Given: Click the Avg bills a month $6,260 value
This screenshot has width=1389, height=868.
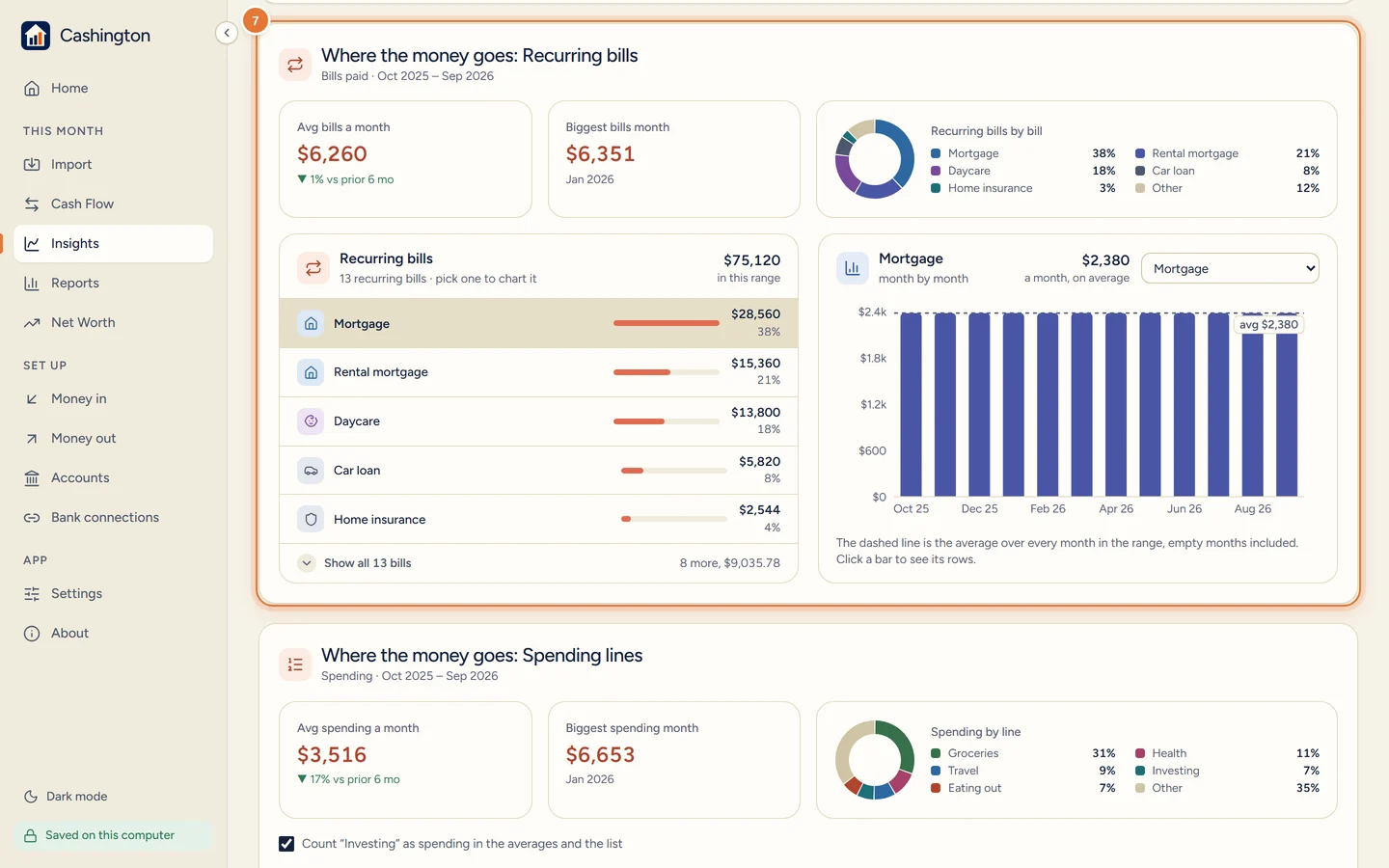Looking at the screenshot, I should 332,154.
